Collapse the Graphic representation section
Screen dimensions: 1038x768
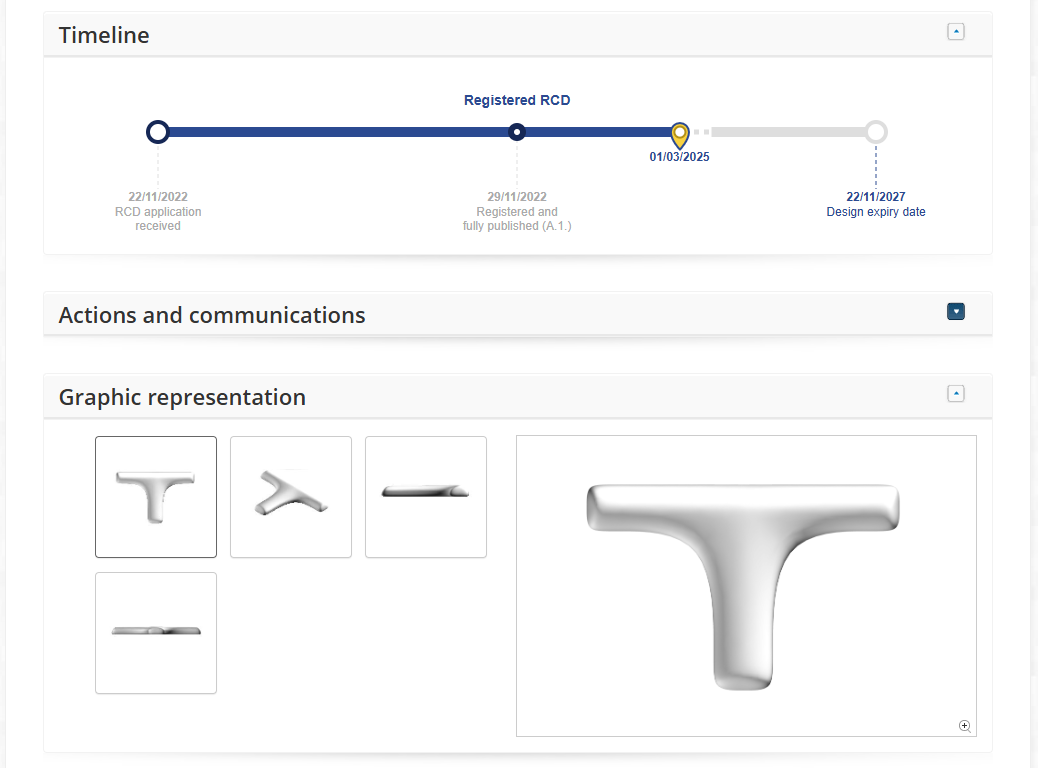tap(956, 394)
